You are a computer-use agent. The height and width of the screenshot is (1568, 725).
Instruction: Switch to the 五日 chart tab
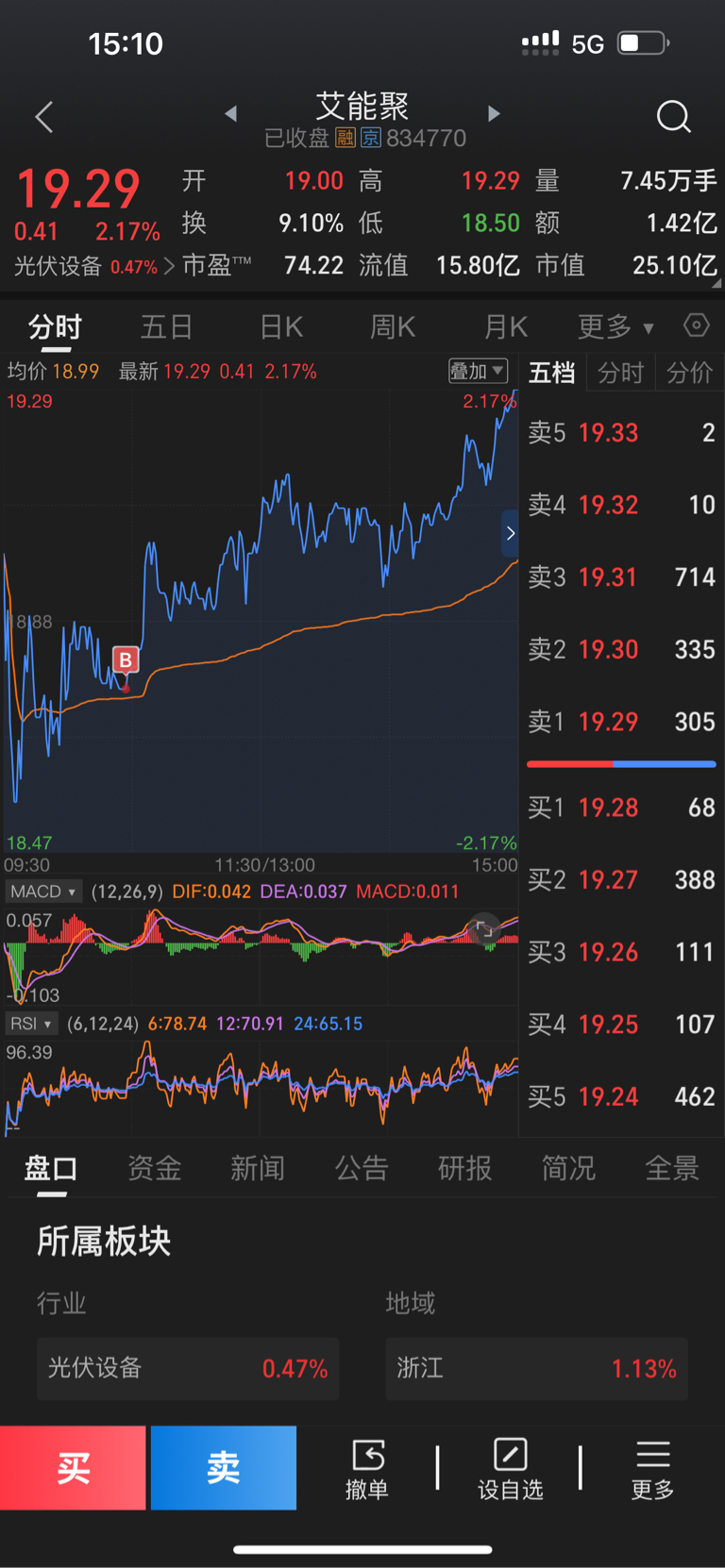(x=167, y=327)
